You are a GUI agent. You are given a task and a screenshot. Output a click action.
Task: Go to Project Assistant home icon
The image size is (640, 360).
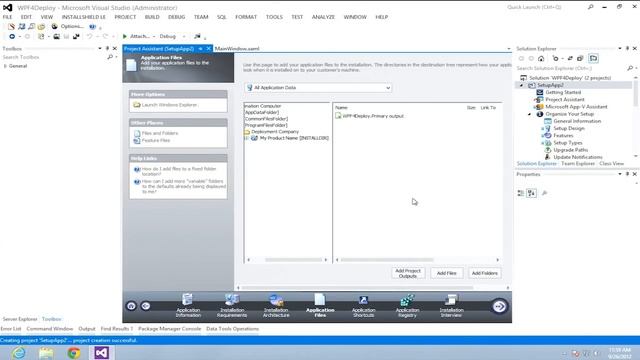click(131, 306)
